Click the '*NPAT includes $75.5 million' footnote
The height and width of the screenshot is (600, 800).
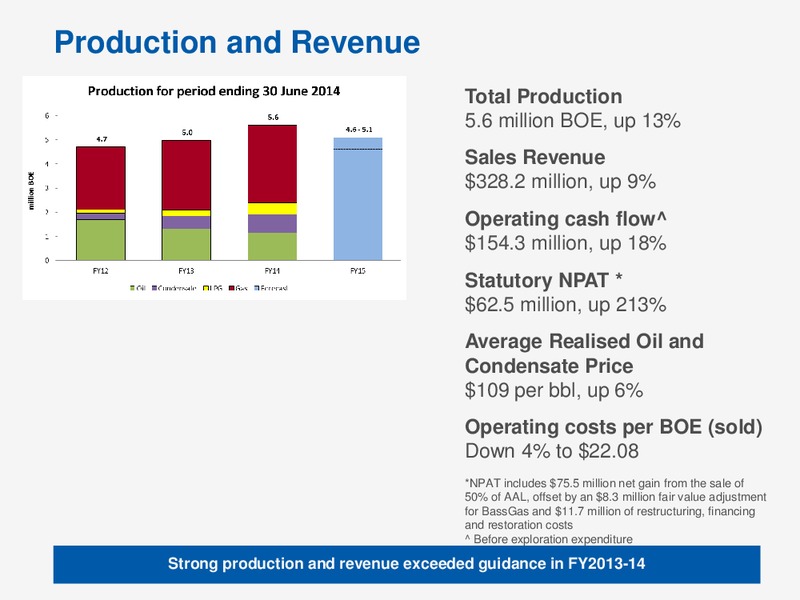click(x=615, y=504)
